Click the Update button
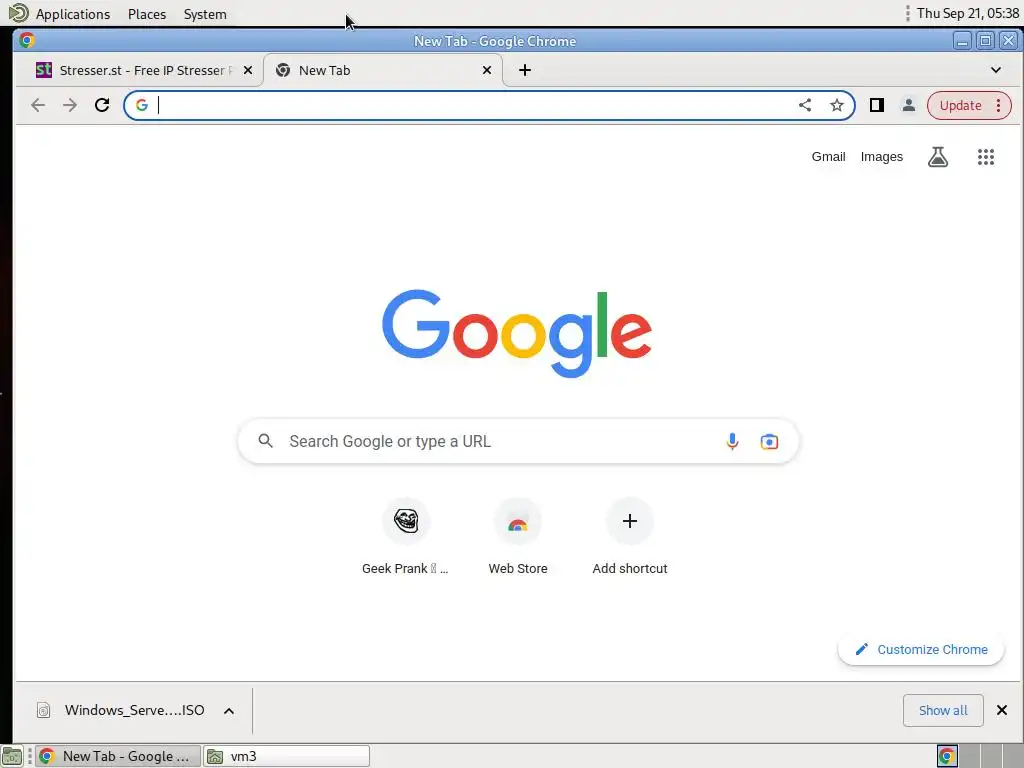 [x=960, y=105]
